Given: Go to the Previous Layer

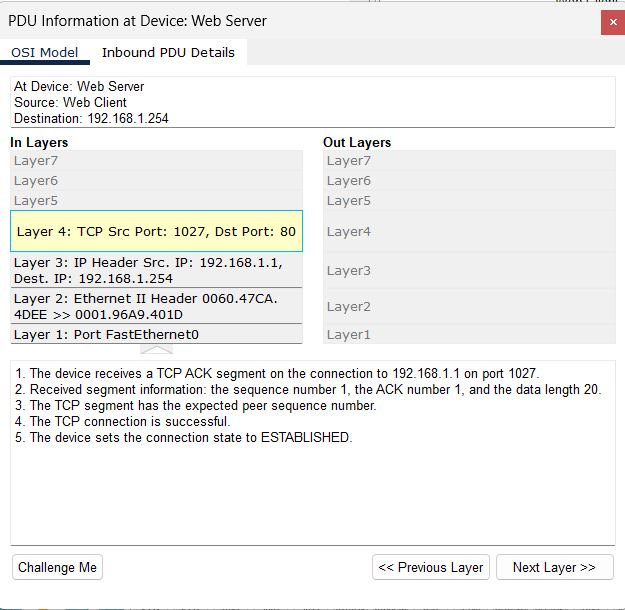Looking at the screenshot, I should coord(430,567).
